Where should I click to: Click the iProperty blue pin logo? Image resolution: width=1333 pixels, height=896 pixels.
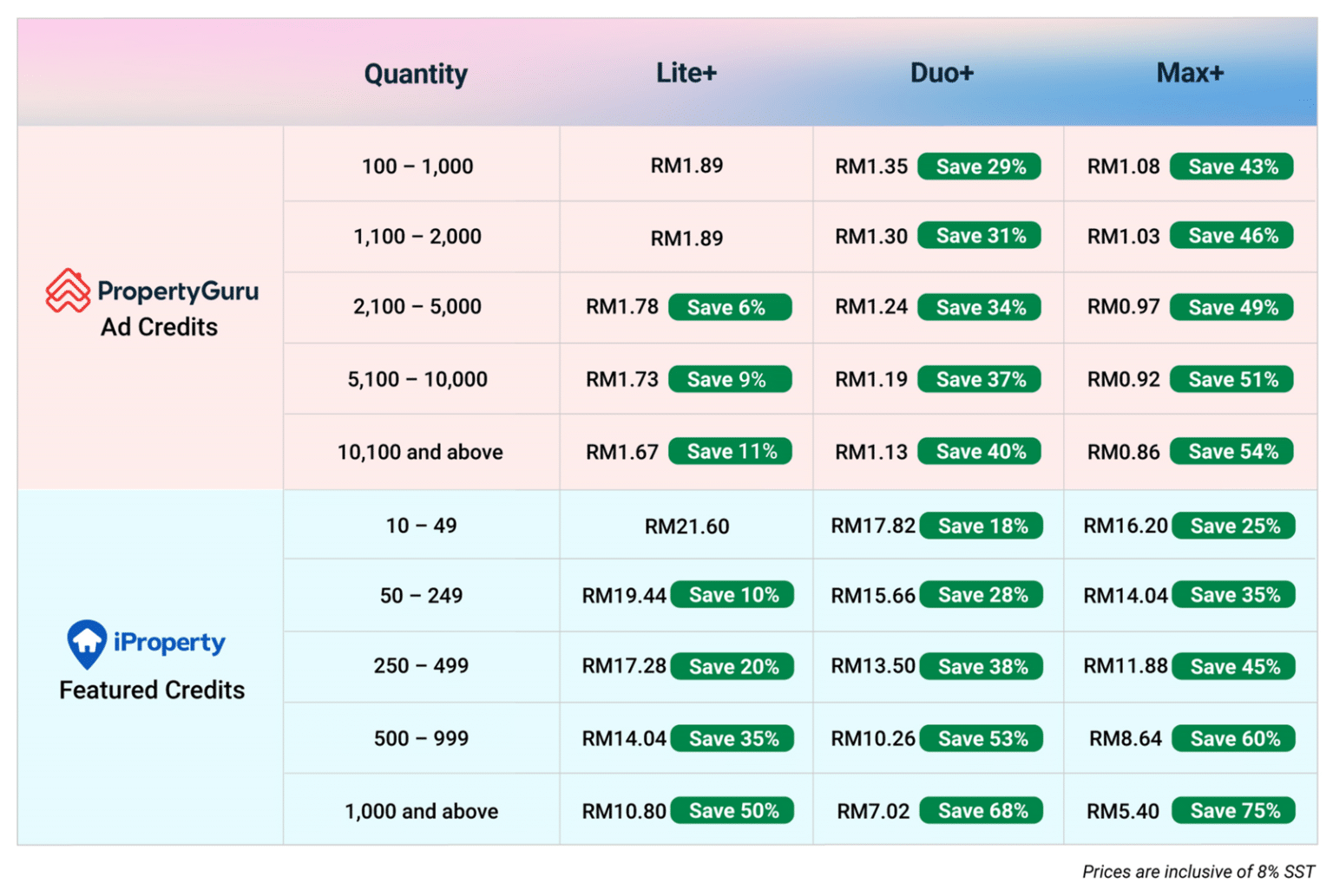(x=87, y=643)
